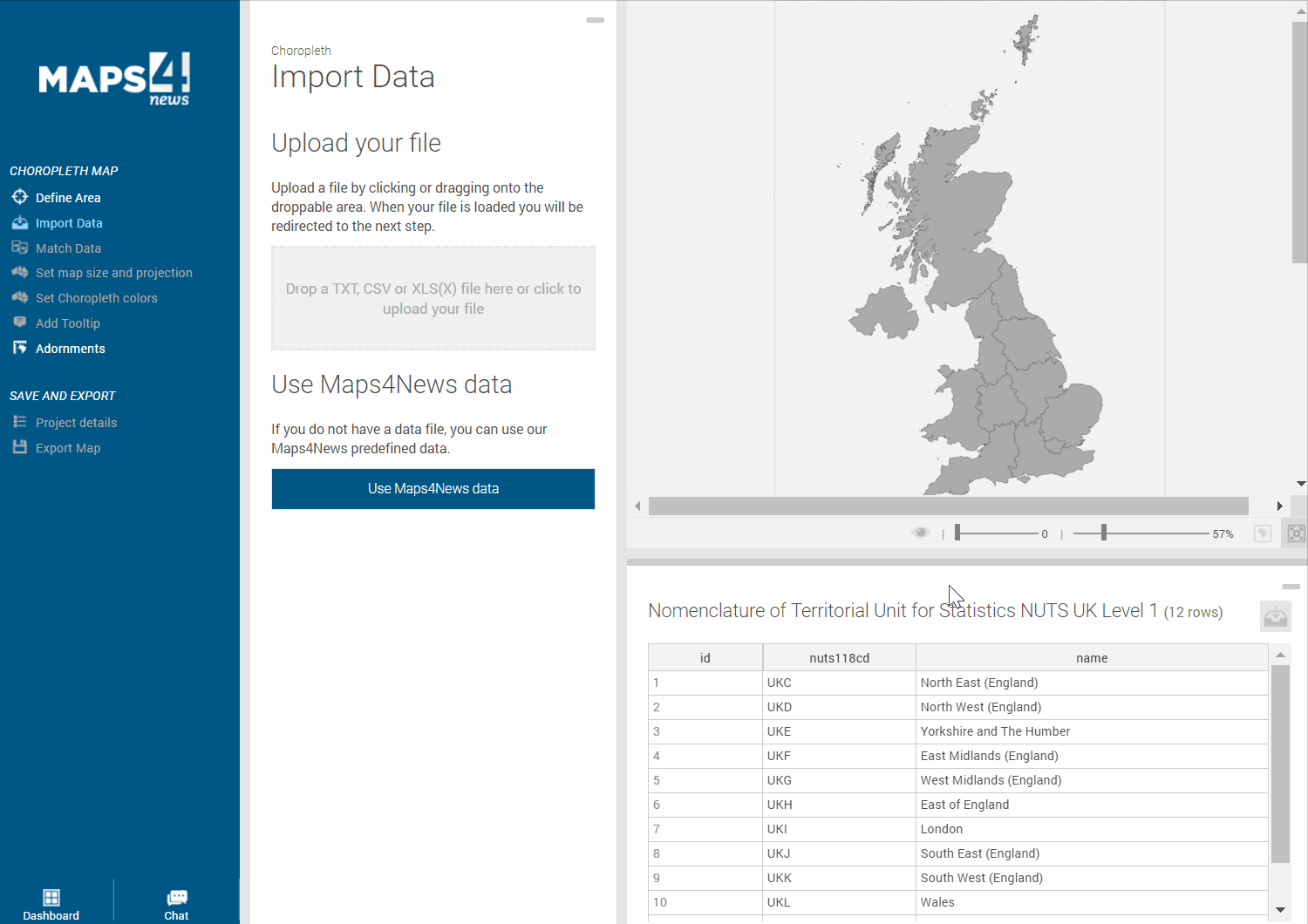Select the East Midlands (England) cell
This screenshot has width=1308, height=924.
pos(1092,756)
